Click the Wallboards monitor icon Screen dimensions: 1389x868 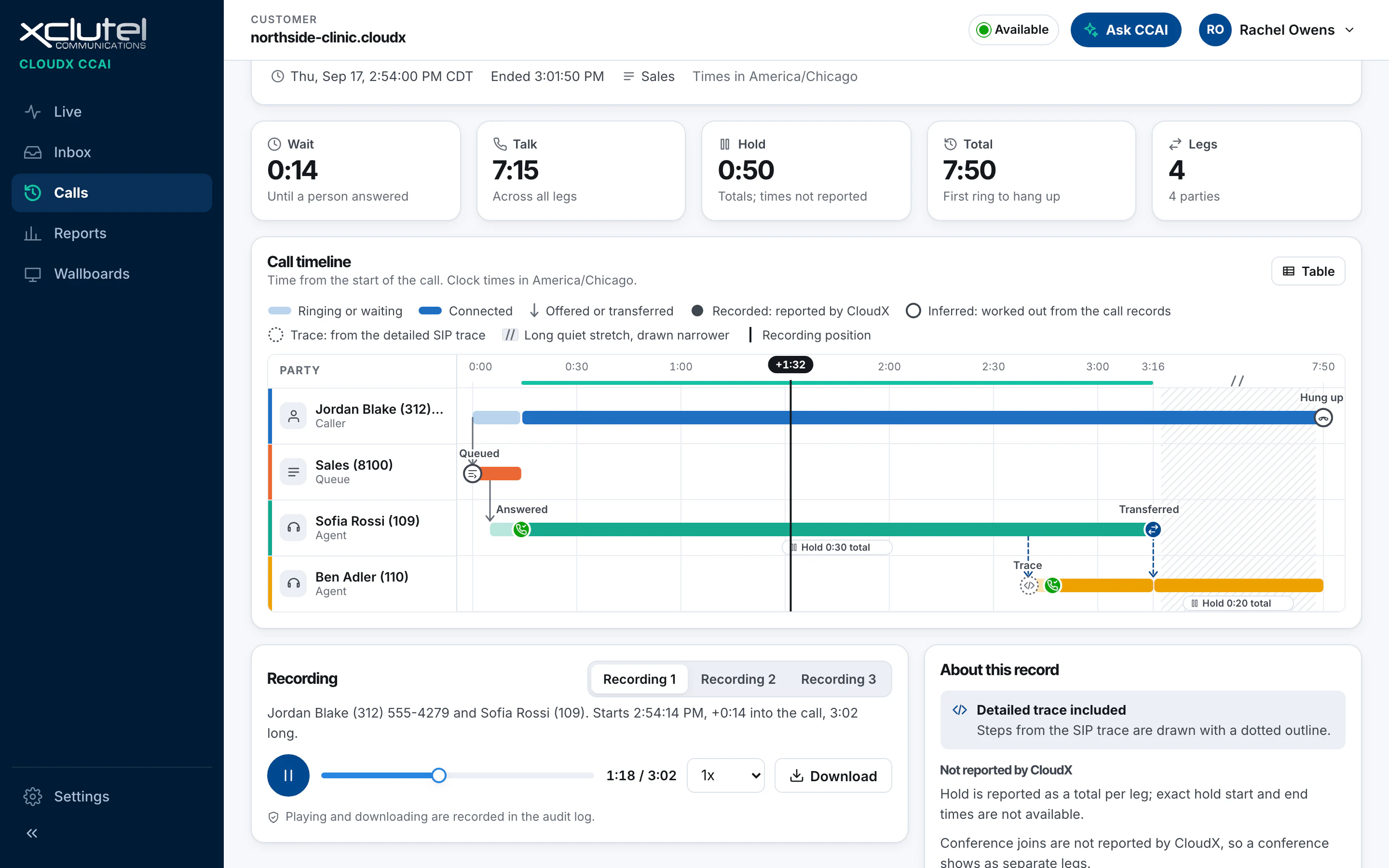(x=33, y=274)
